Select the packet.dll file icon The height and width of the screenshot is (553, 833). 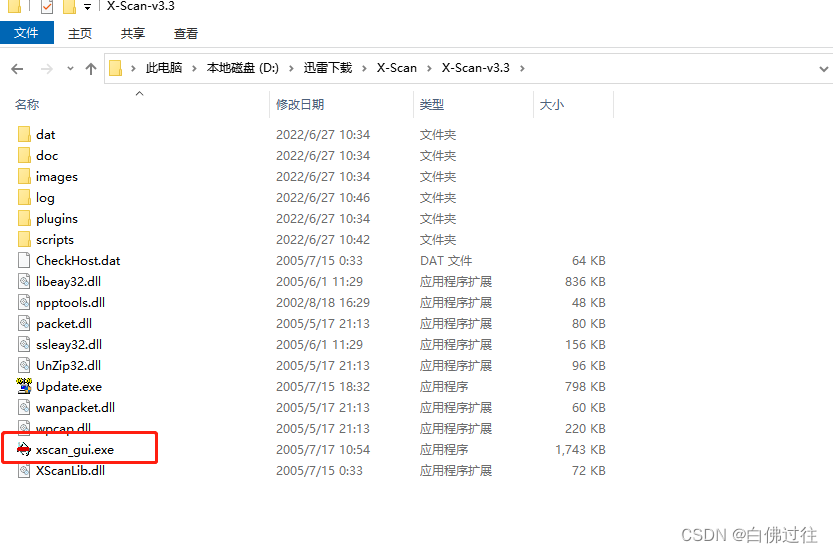click(24, 324)
